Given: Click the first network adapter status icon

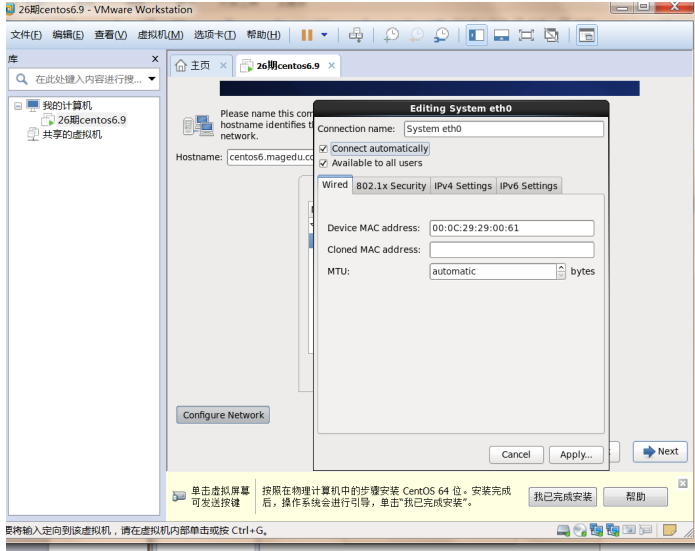Looking at the screenshot, I should tap(596, 530).
